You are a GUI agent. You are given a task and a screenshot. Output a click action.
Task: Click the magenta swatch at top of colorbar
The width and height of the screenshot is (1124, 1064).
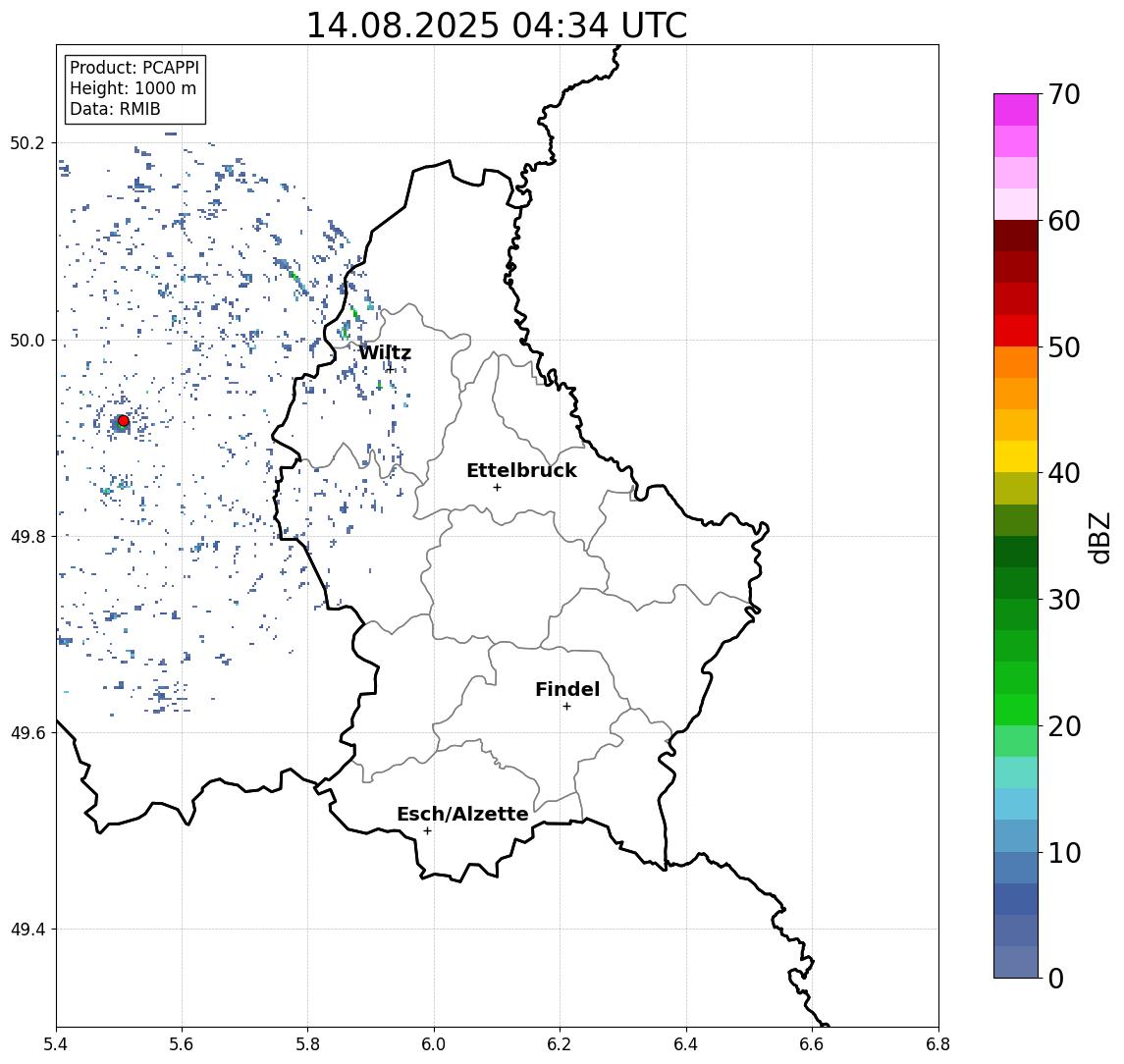(1016, 110)
